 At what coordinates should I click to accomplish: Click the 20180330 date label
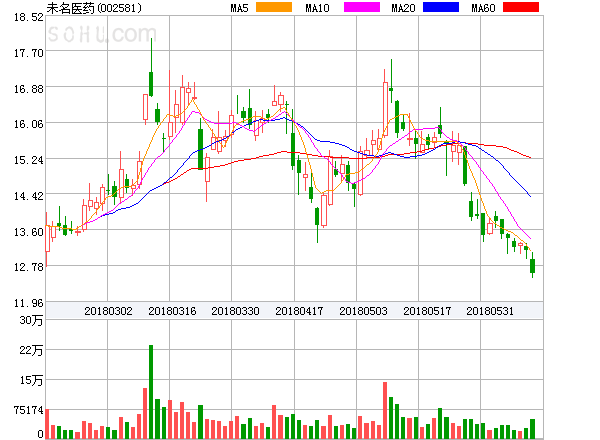click(235, 311)
